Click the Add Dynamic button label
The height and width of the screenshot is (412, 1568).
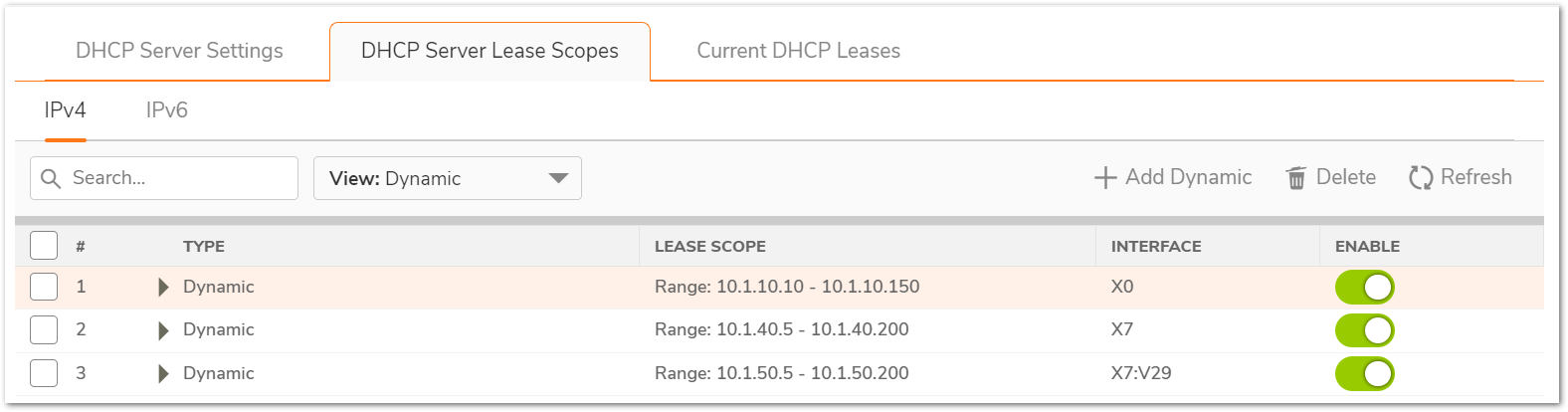1188,177
